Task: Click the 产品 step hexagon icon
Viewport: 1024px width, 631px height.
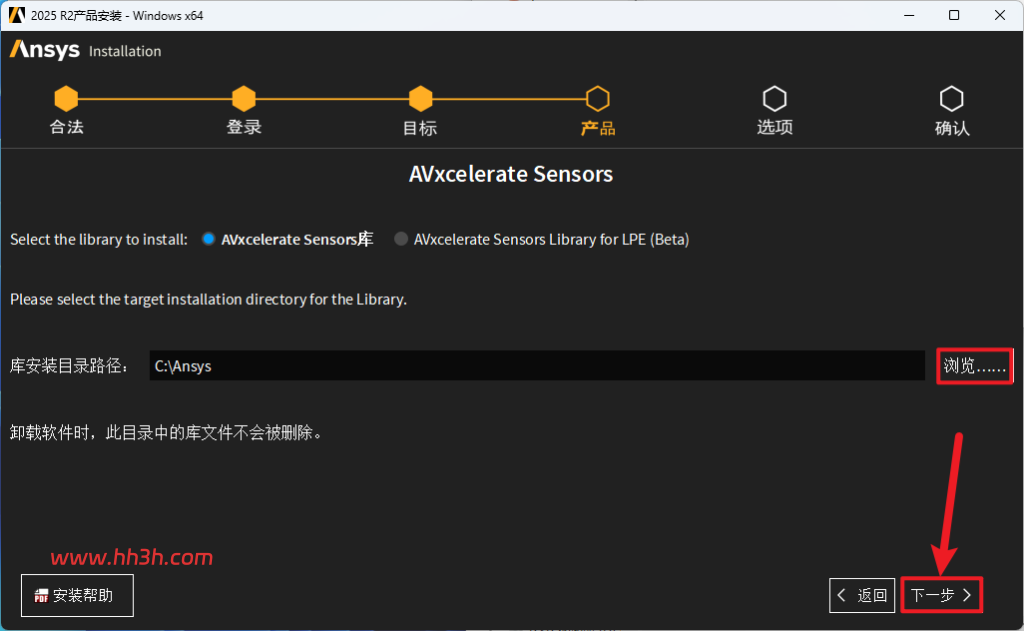Action: [598, 99]
